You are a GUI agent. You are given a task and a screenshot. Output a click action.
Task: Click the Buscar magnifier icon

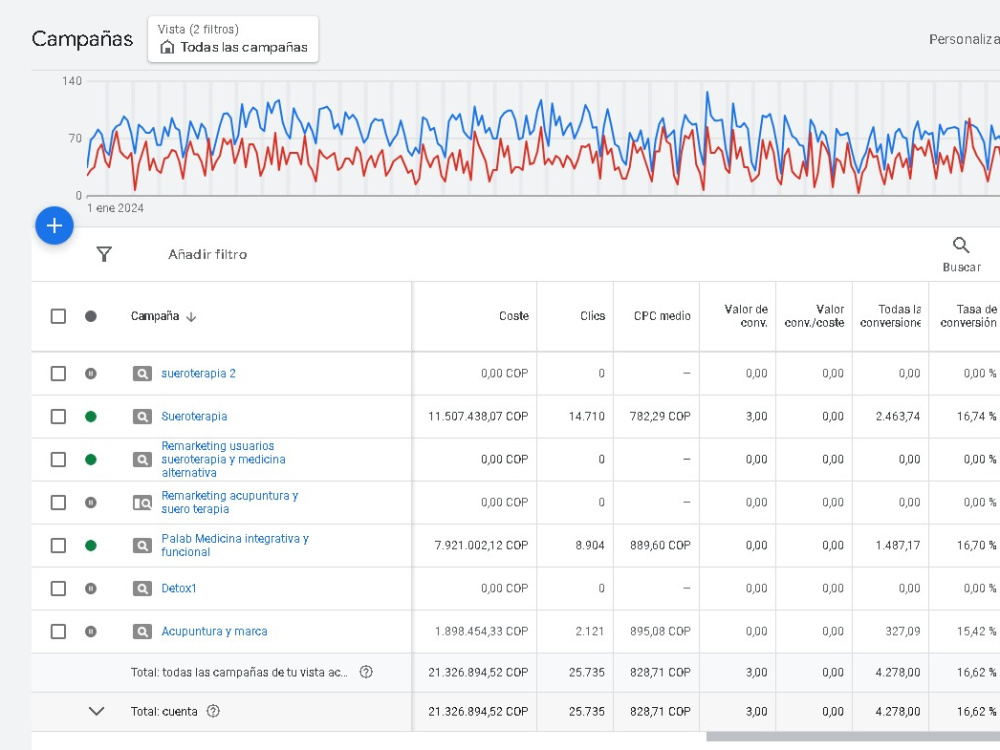pyautogui.click(x=960, y=245)
